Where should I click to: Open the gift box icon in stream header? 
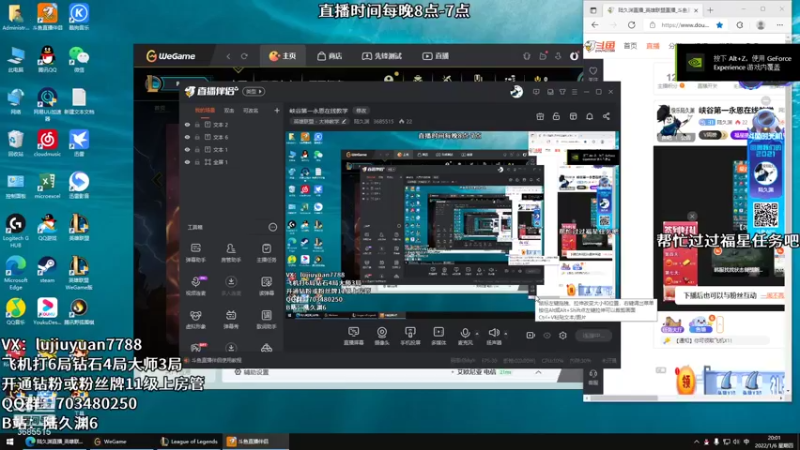tap(540, 116)
